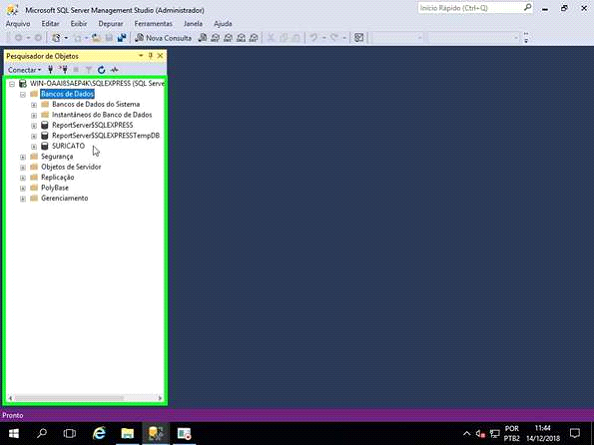The width and height of the screenshot is (595, 446).
Task: Open the New Project icon's dropdown arrow
Action: [66, 38]
